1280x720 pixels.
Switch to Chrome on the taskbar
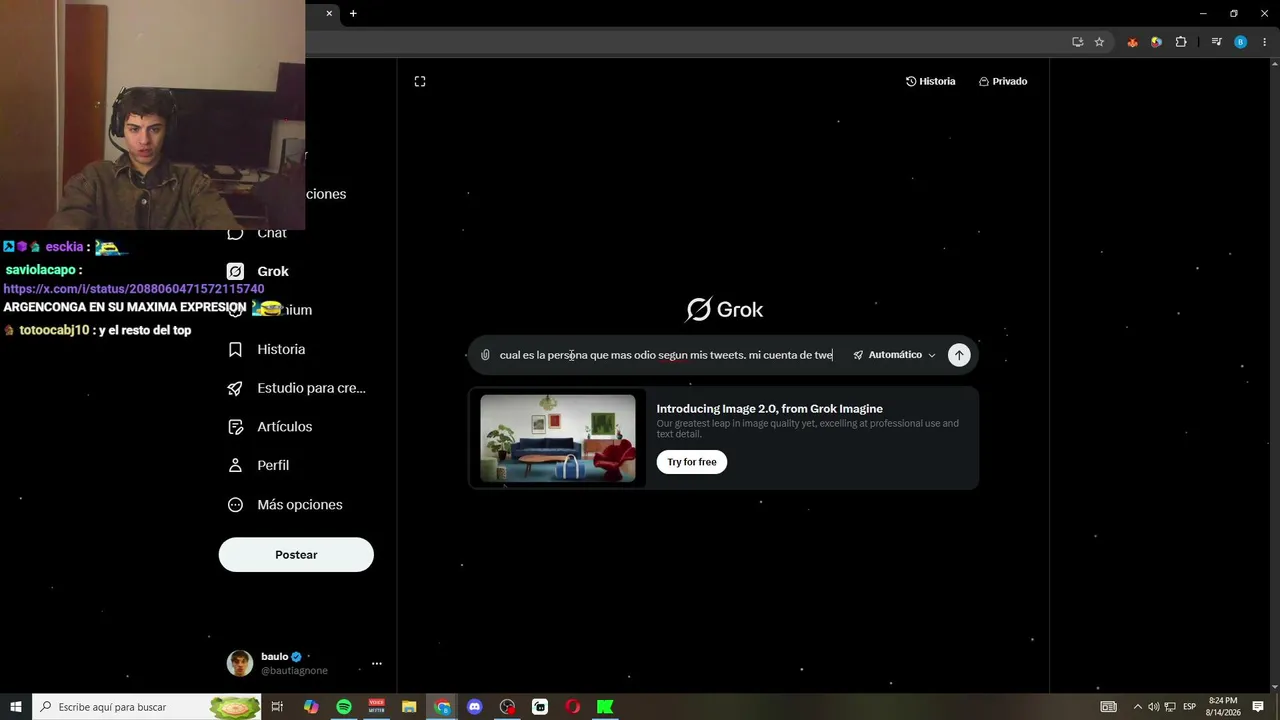click(442, 707)
